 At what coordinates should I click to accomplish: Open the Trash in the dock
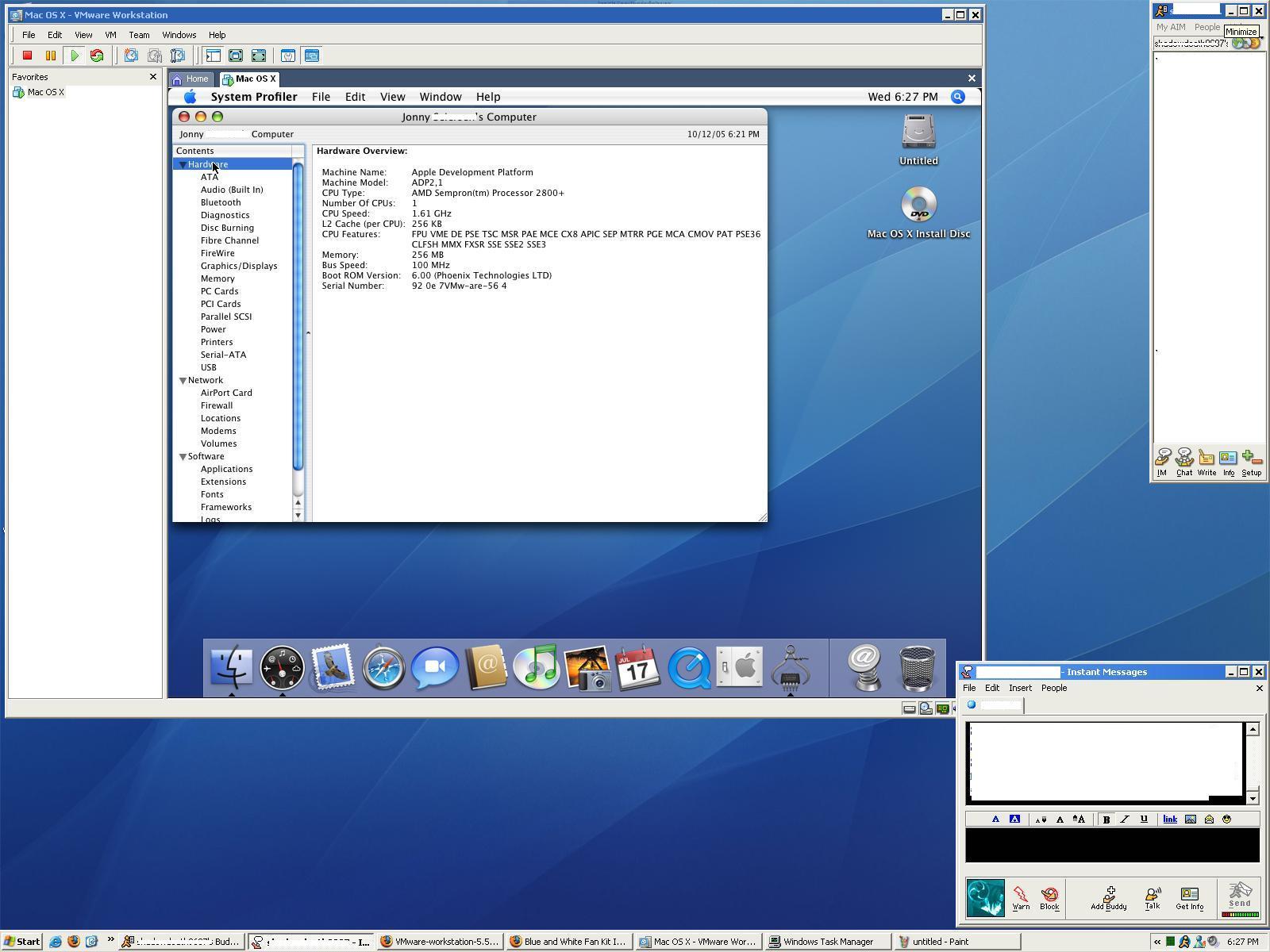point(916,667)
